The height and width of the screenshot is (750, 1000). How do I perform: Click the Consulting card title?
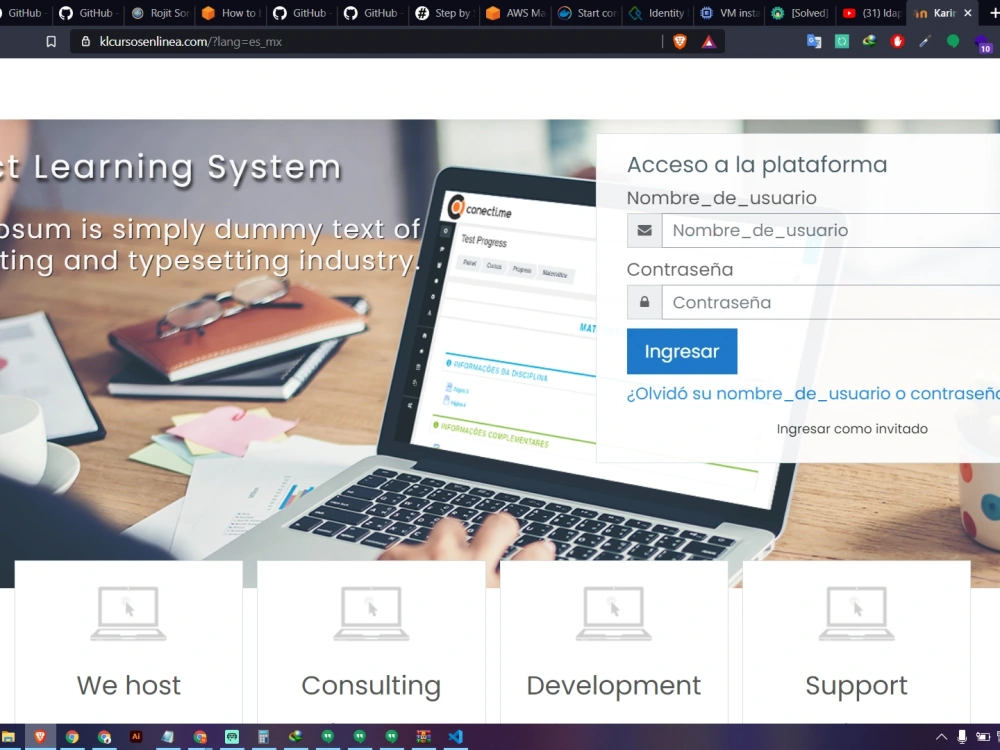click(371, 686)
